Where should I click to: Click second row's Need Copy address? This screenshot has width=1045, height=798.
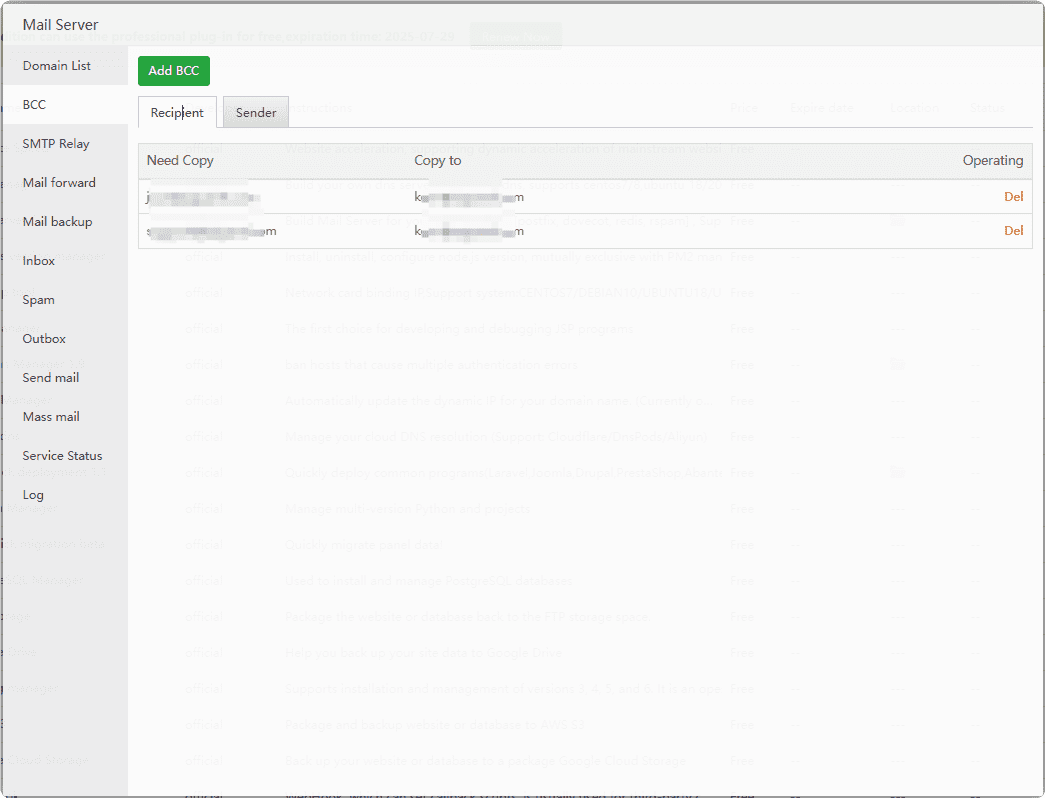pyautogui.click(x=211, y=231)
